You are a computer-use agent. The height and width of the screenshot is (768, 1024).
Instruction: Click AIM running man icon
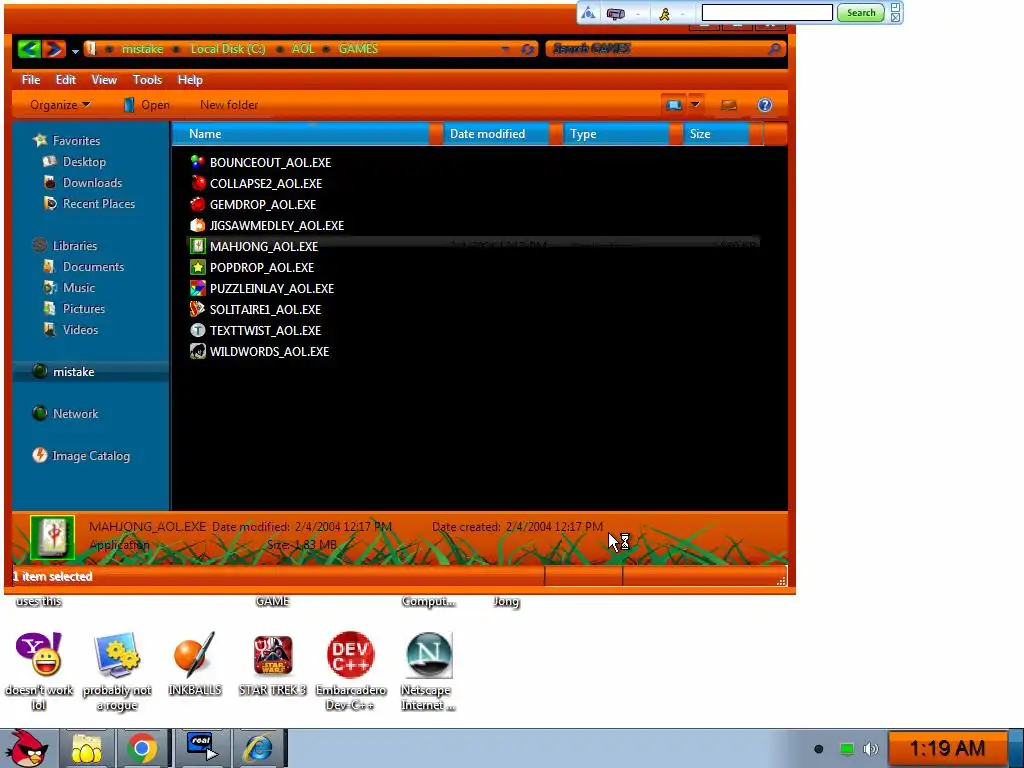tap(664, 13)
